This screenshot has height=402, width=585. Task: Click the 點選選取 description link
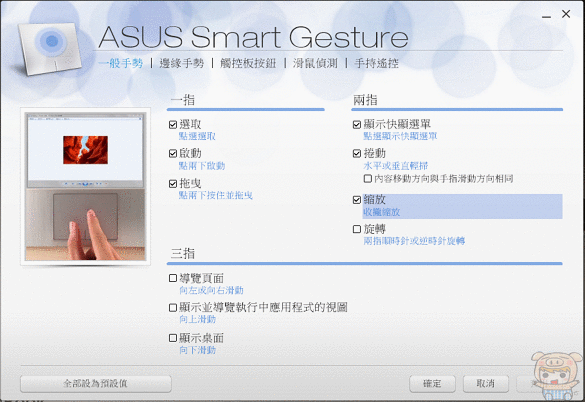[x=197, y=136]
